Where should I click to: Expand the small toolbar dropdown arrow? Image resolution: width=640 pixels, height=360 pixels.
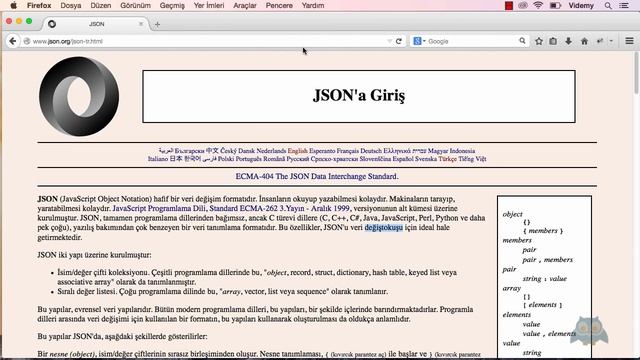(x=611, y=41)
